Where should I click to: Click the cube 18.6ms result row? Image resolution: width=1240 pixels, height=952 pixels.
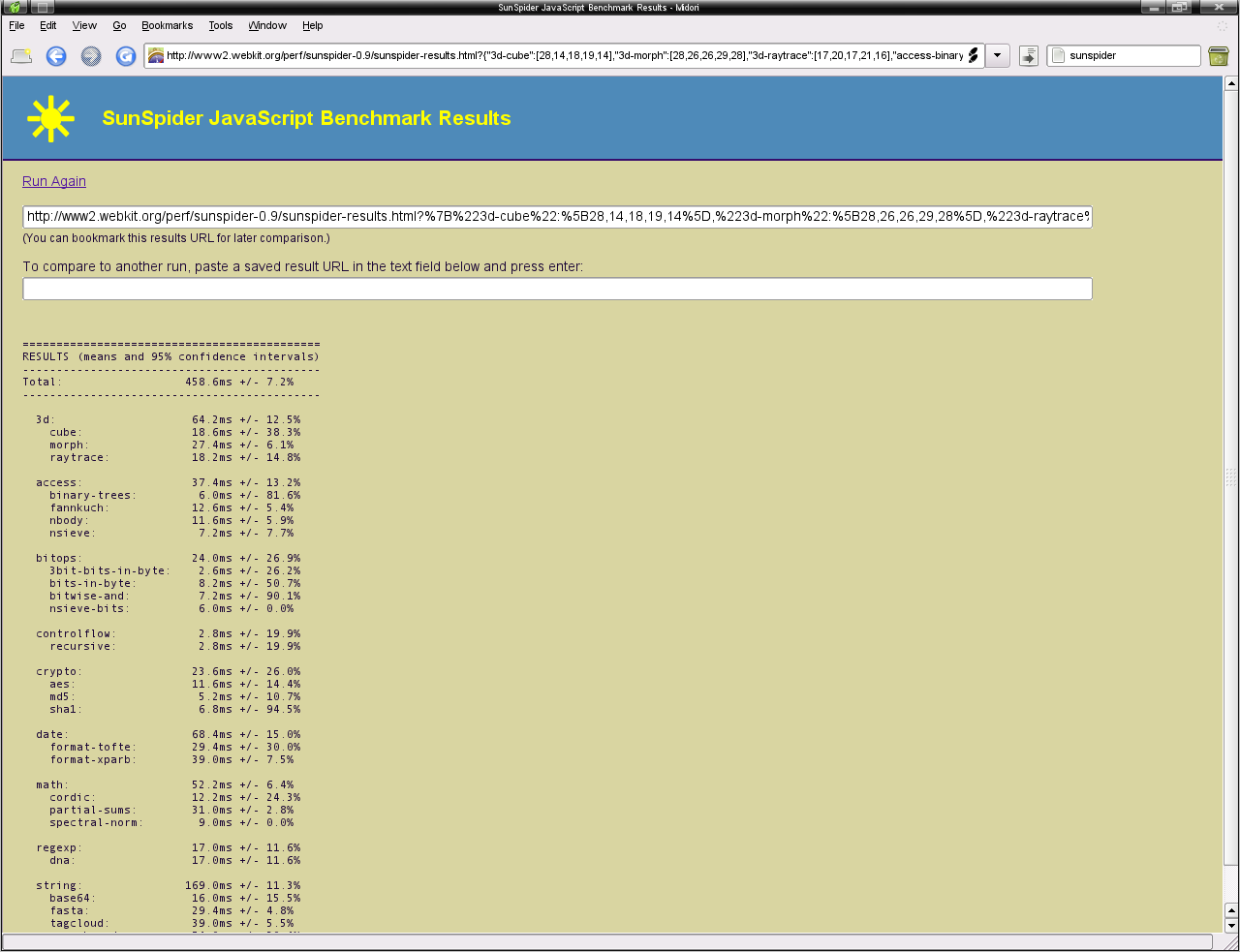click(x=175, y=432)
